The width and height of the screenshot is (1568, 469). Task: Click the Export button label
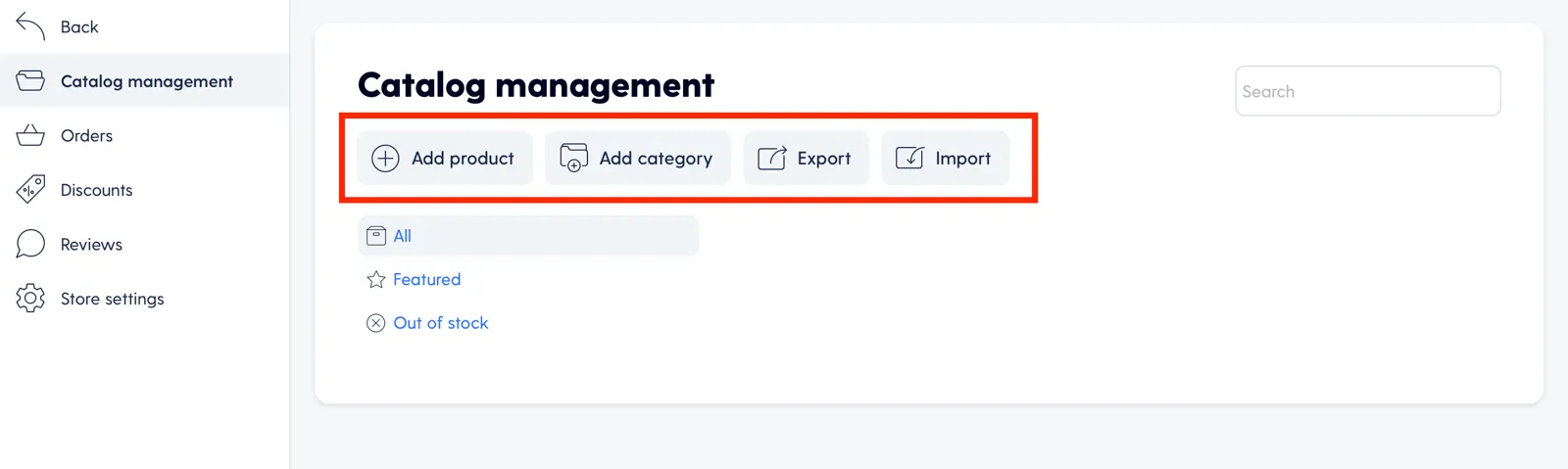pos(824,158)
